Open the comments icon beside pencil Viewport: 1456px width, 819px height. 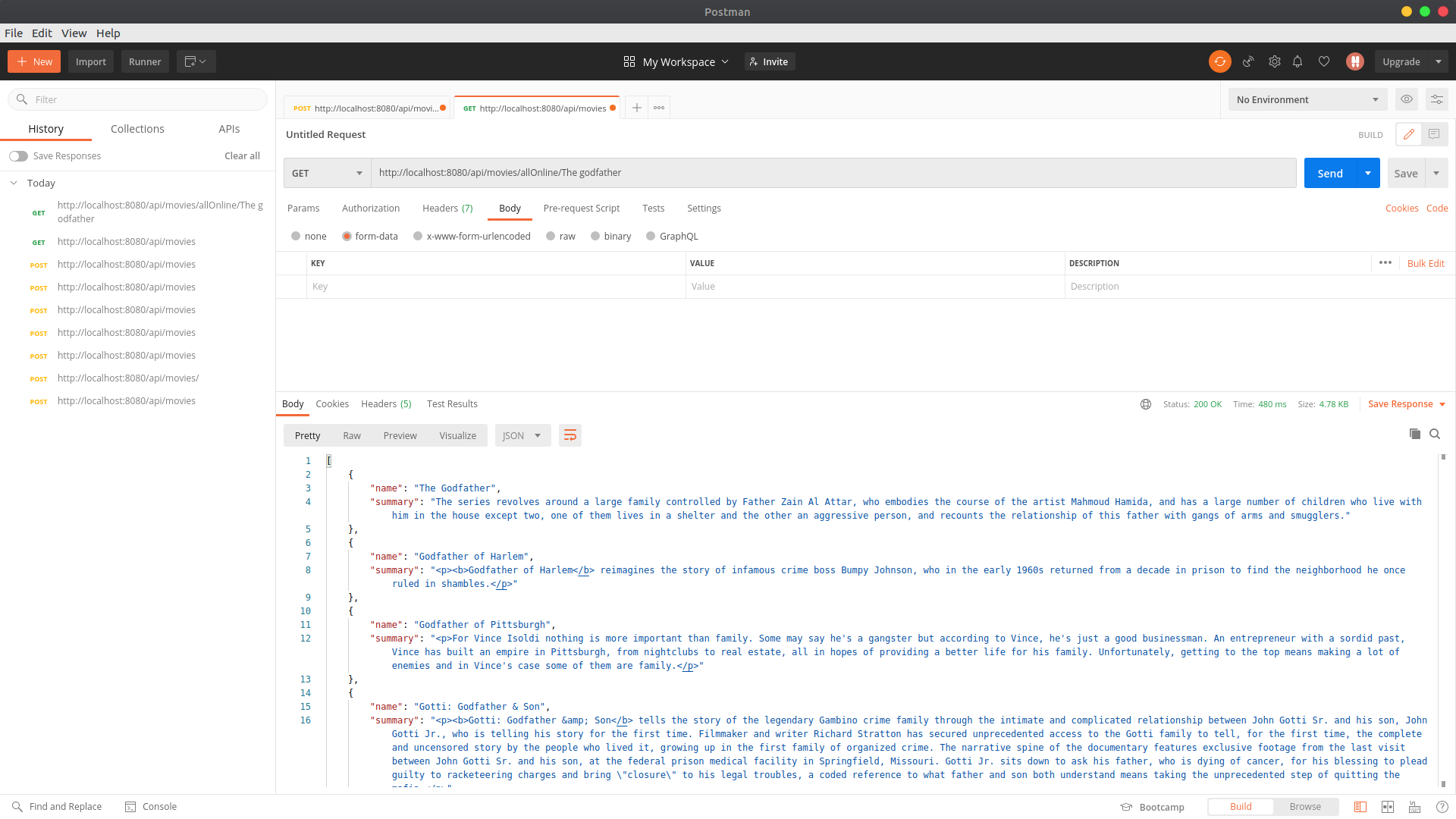(x=1434, y=134)
